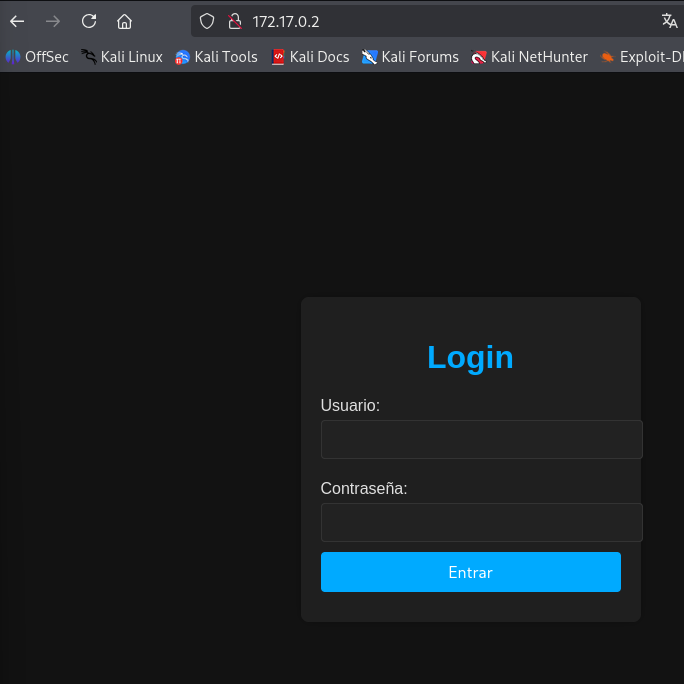Open the tracking protection shield panel
This screenshot has height=684, width=684.
pos(207,21)
